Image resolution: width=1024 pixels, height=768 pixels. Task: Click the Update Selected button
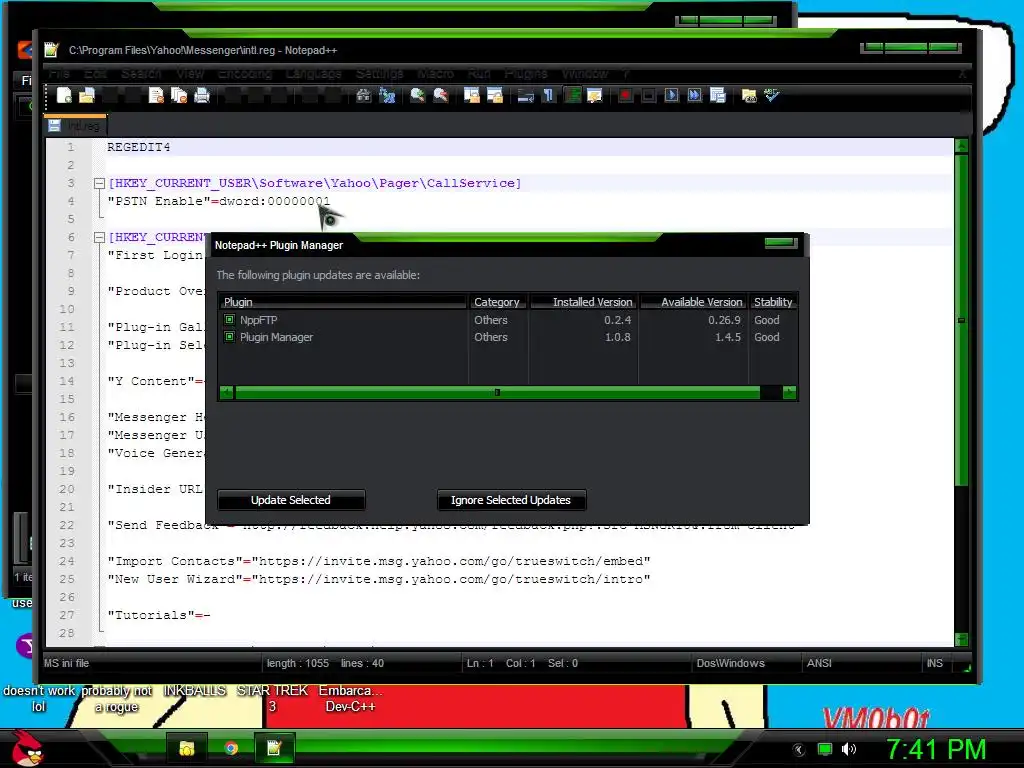291,500
